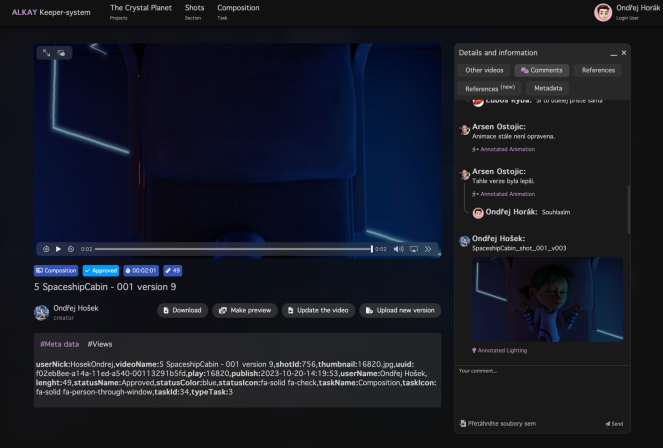
Task: Click the reply text 'Souhlasím'
Action: pyautogui.click(x=556, y=212)
